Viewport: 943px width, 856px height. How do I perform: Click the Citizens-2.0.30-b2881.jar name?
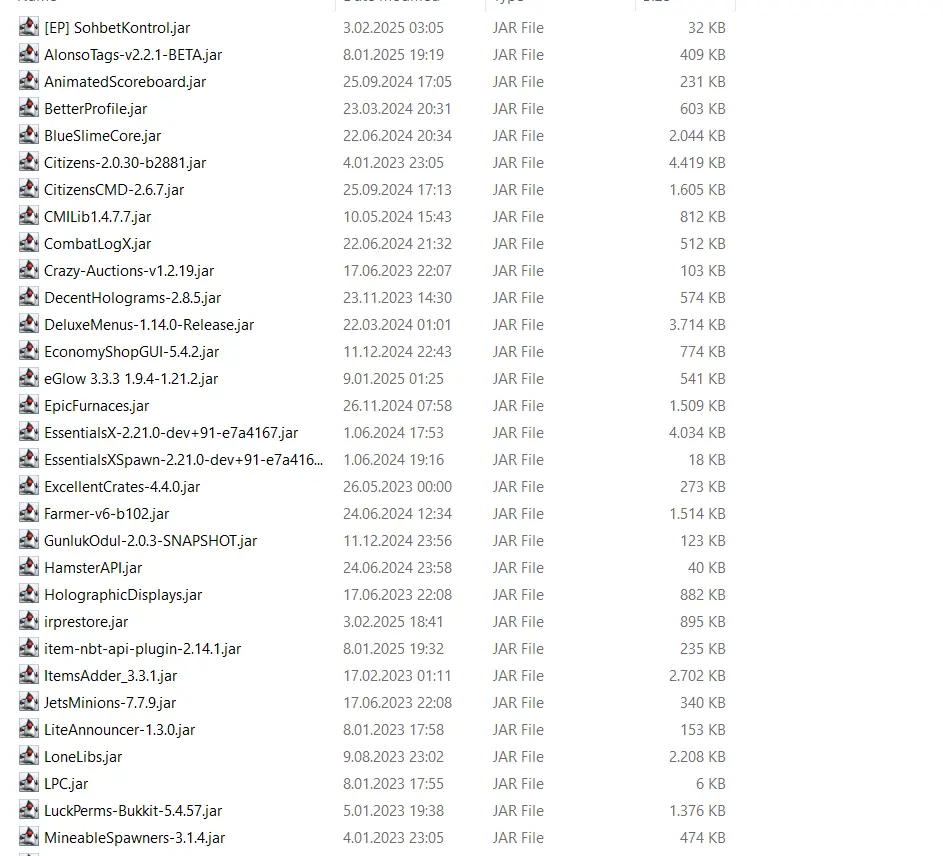(125, 163)
